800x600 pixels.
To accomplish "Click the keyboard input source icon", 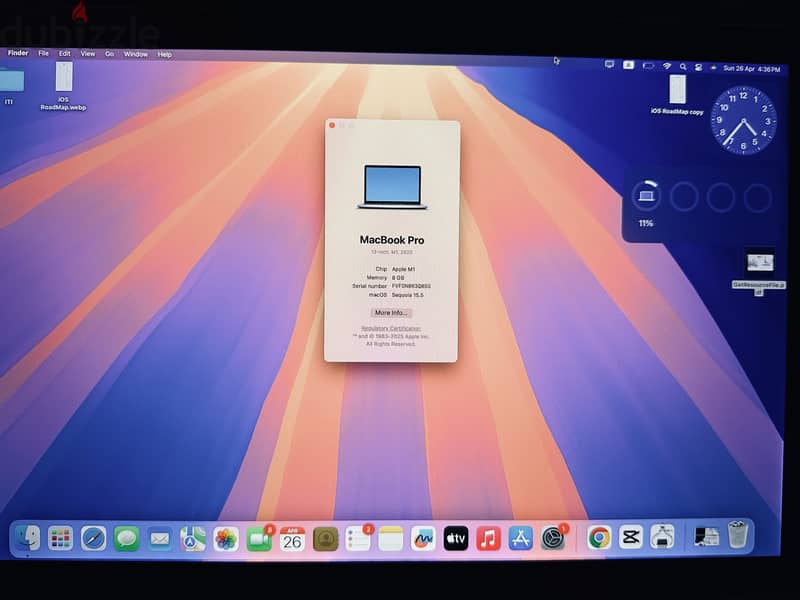I will coord(629,65).
